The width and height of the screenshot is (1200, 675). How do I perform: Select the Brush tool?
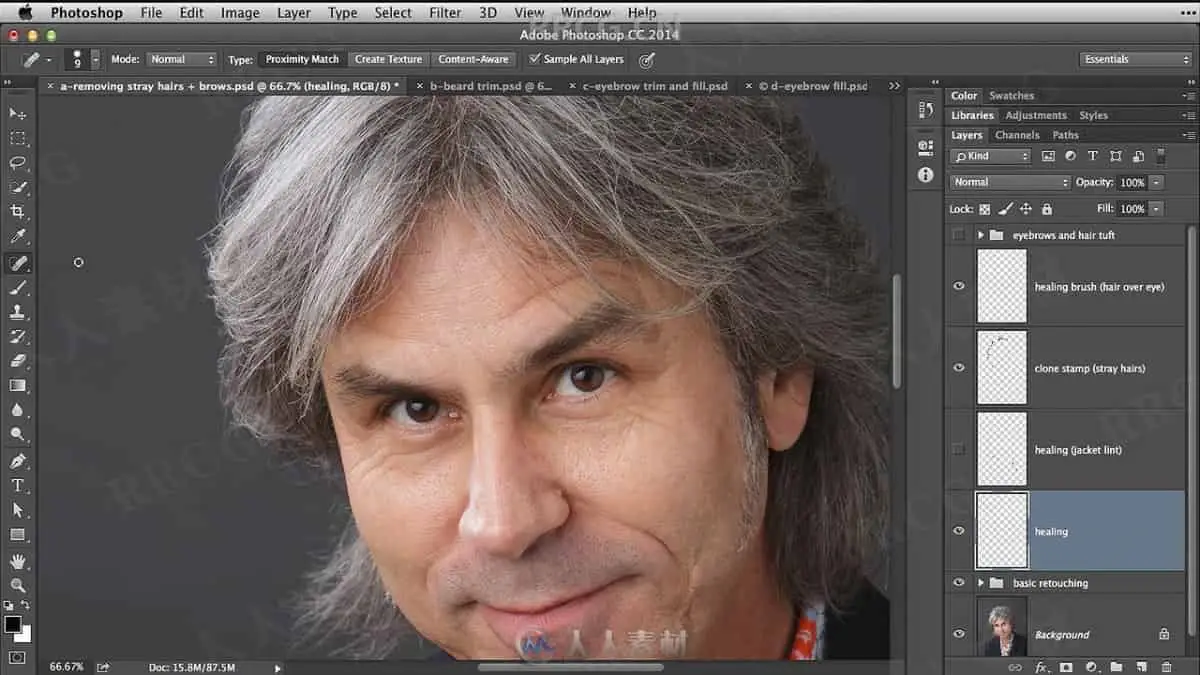[17, 288]
